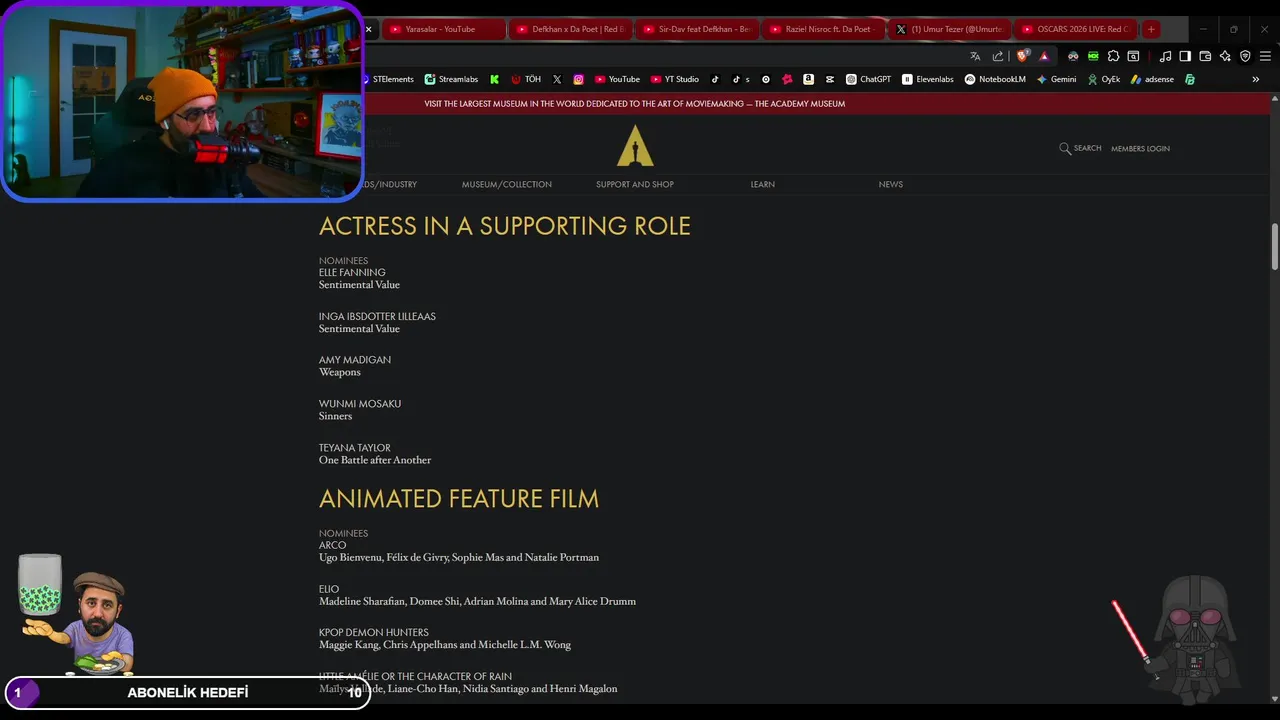Screen dimensions: 1280x720
Task: Click the page vertical scrollbar thumb
Action: 1274,246
